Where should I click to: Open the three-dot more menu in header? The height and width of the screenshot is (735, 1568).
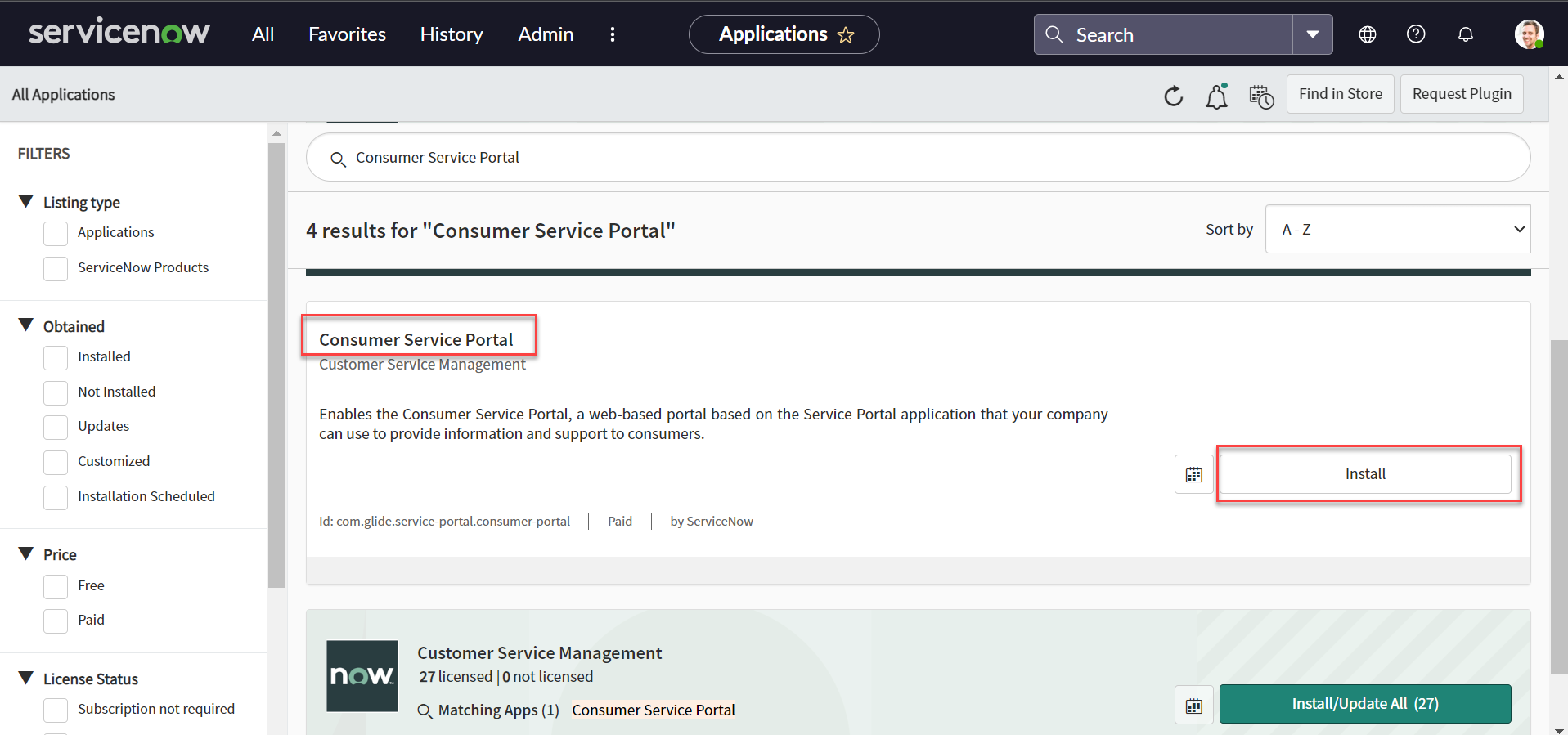click(x=612, y=34)
